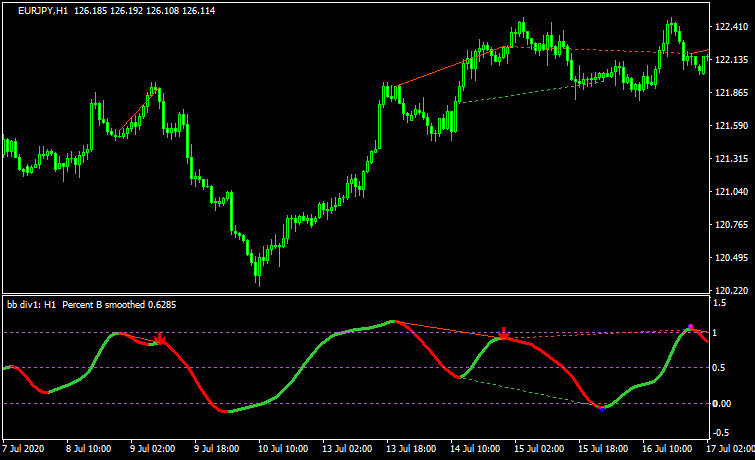Select the 7 Jul 2020 date label
This screenshot has height=460, width=755.
(x=27, y=450)
